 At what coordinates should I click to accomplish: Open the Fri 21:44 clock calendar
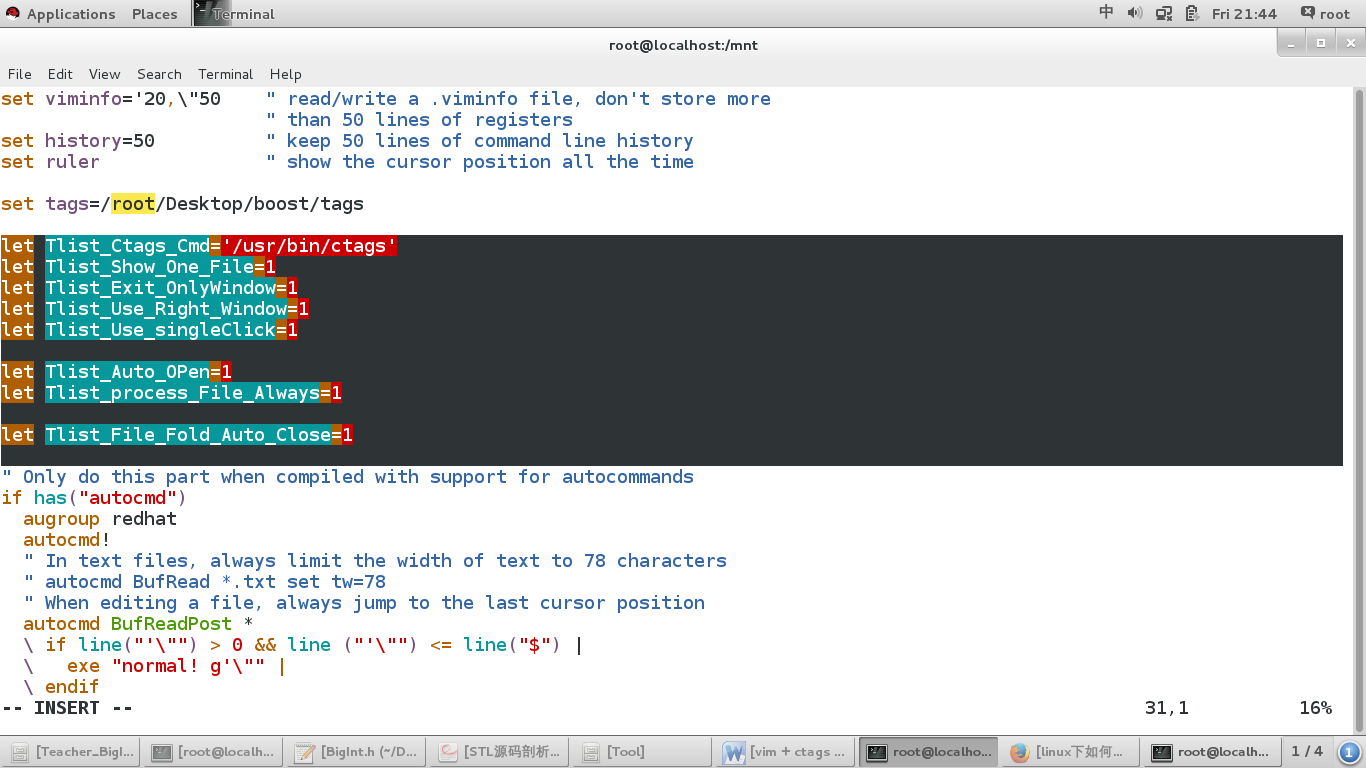[1244, 14]
